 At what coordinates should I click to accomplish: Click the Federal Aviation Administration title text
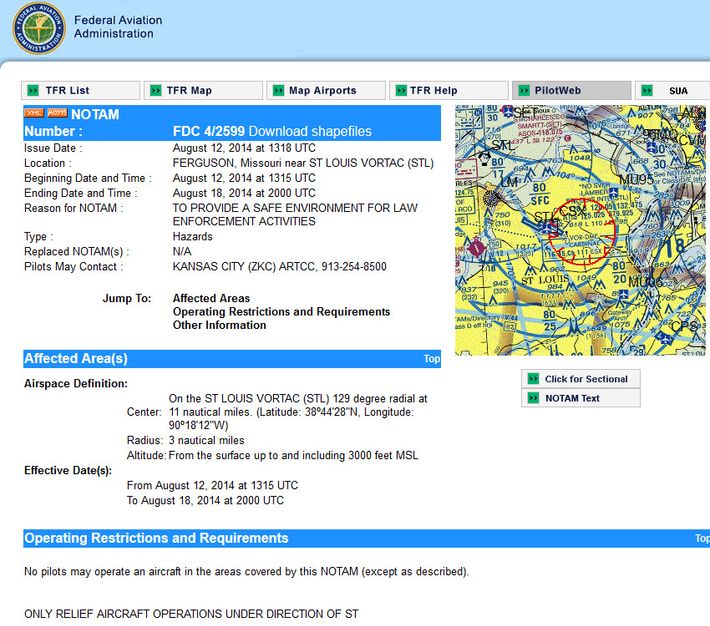tap(118, 27)
